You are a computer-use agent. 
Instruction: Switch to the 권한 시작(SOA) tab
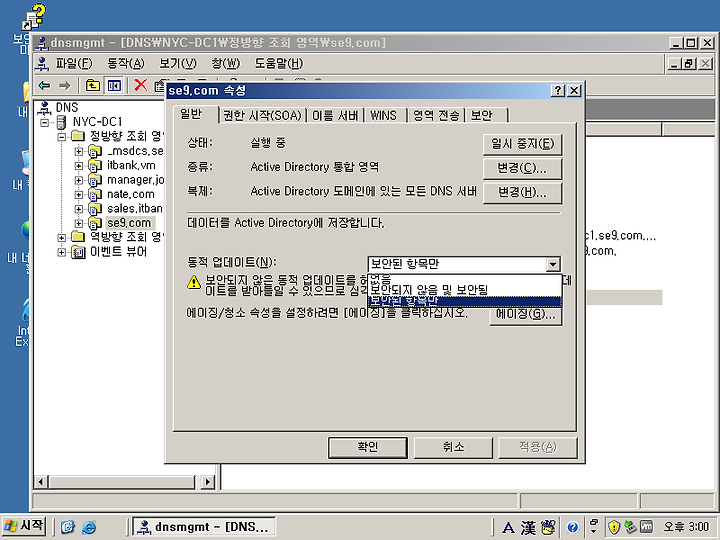coord(262,115)
